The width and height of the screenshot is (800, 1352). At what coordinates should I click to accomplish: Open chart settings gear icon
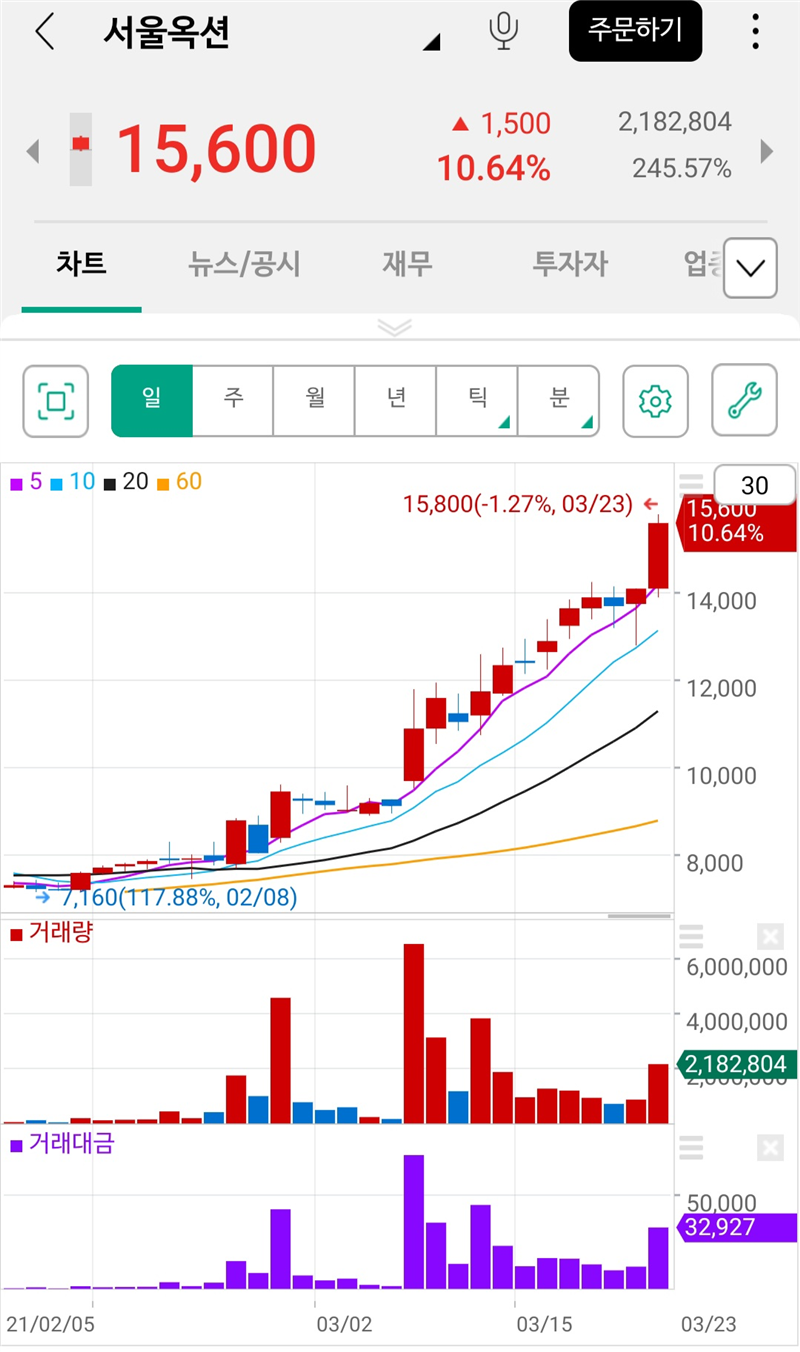tap(655, 401)
